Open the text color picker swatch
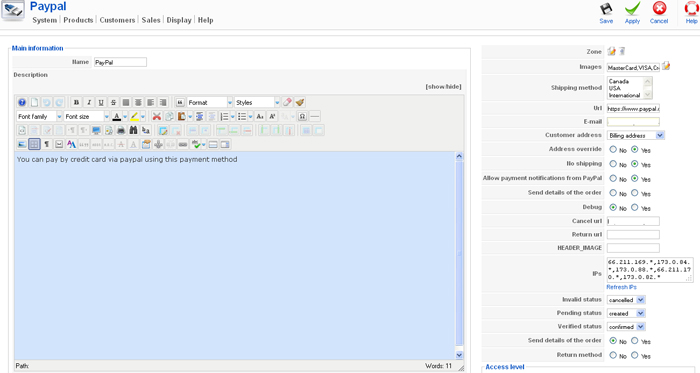This screenshot has height=373, width=700. pyautogui.click(x=117, y=116)
